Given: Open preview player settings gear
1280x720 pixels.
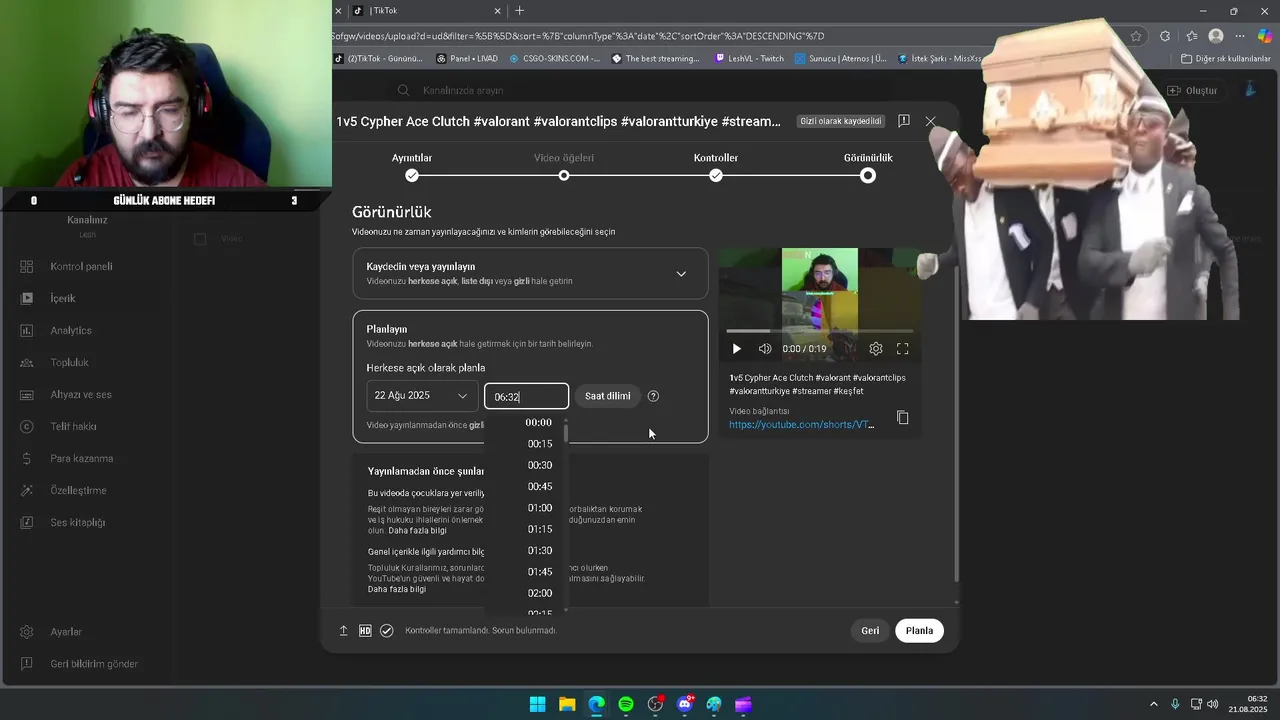Looking at the screenshot, I should point(876,349).
